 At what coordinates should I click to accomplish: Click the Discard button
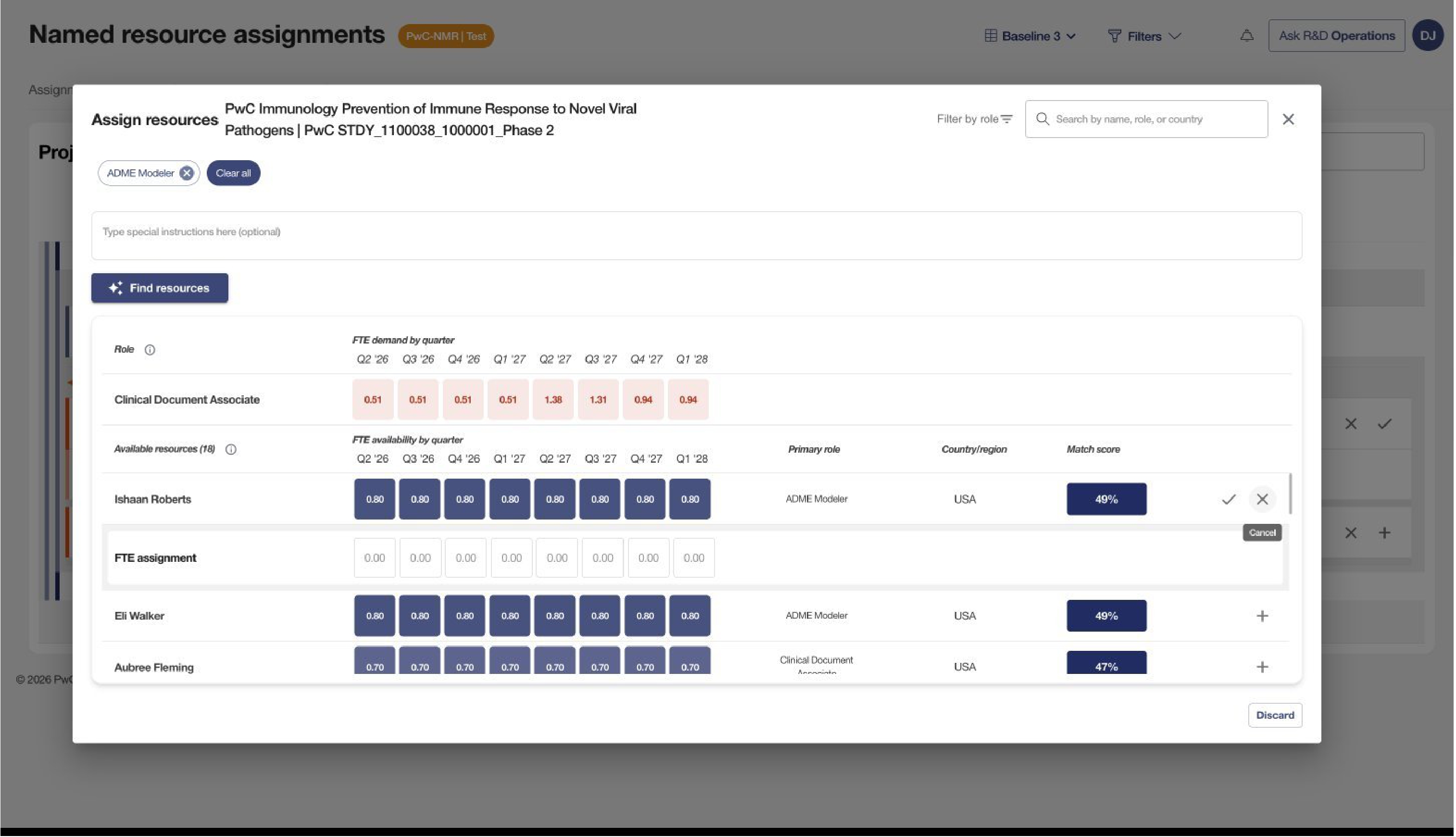pos(1275,716)
